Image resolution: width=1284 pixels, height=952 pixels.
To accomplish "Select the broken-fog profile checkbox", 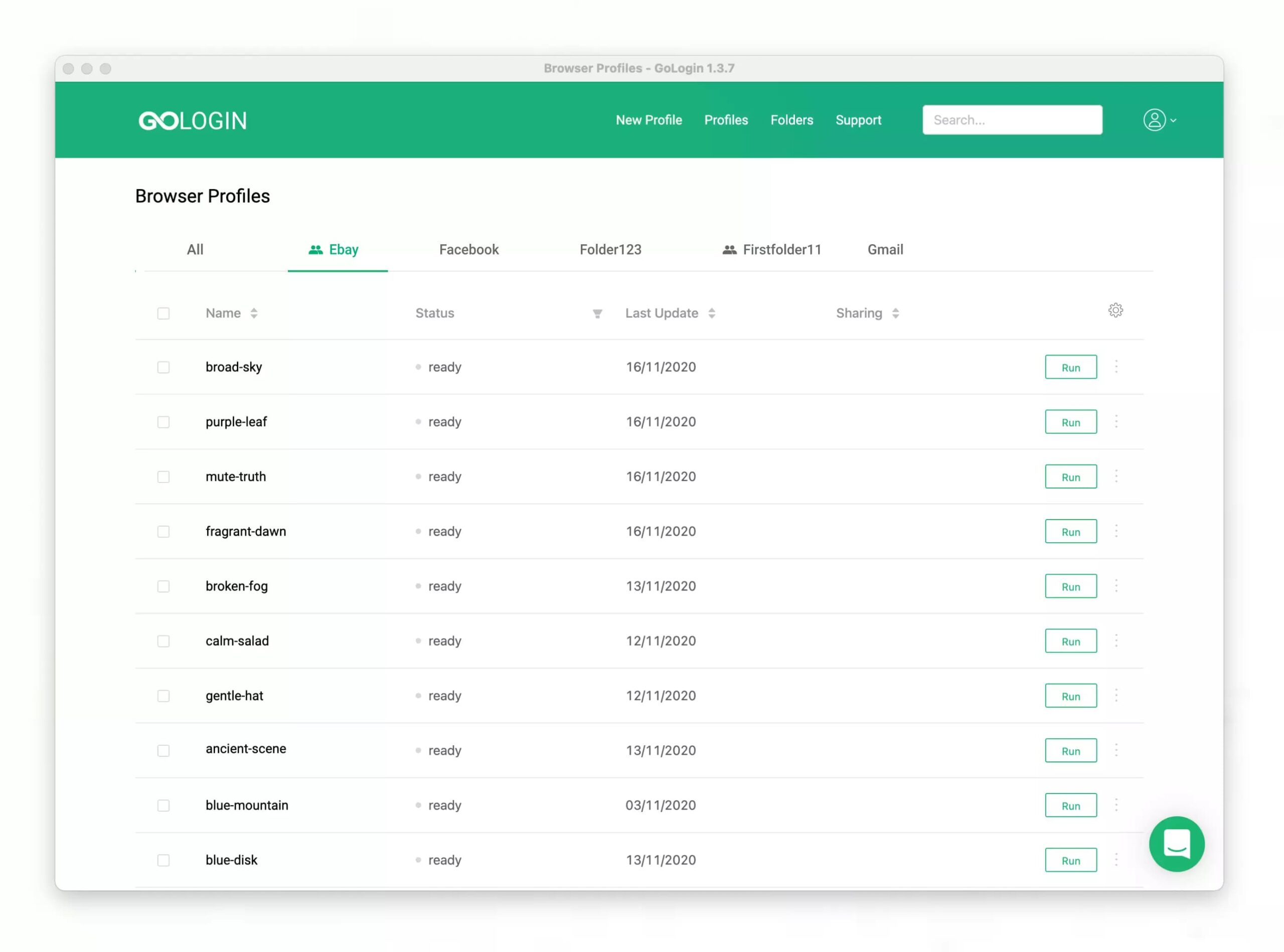I will tap(164, 587).
